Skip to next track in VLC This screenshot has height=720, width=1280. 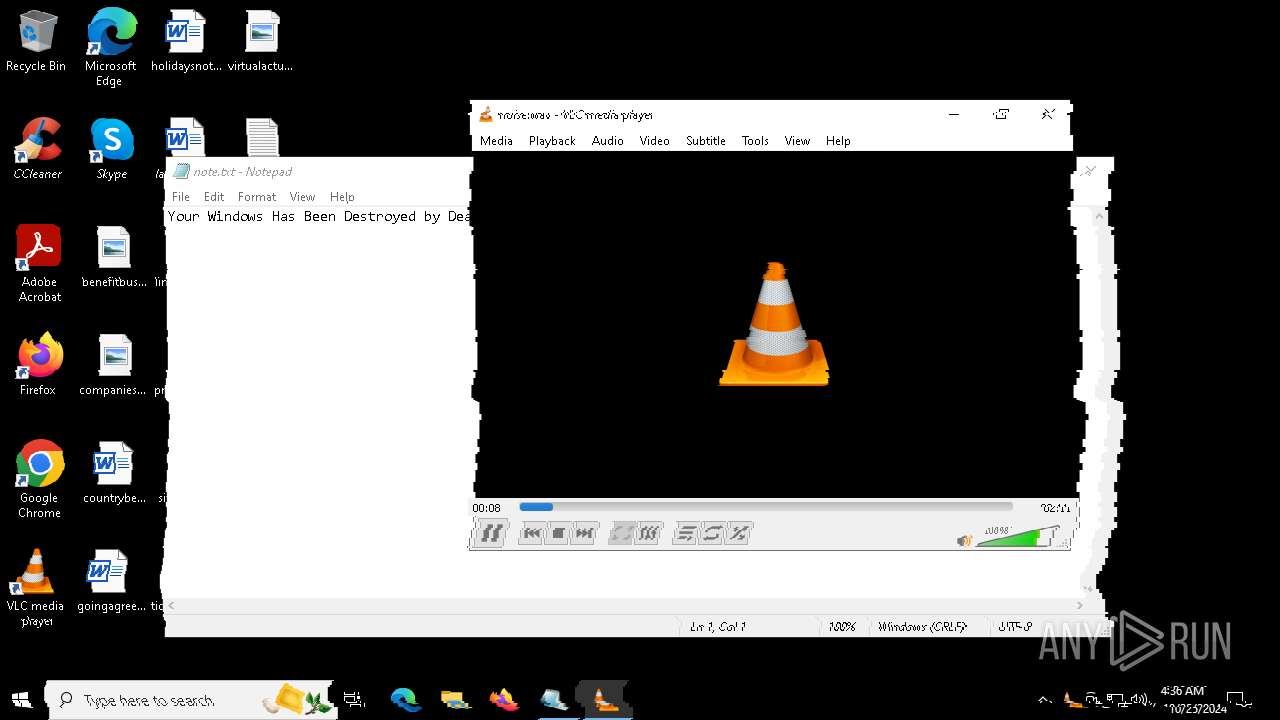585,533
